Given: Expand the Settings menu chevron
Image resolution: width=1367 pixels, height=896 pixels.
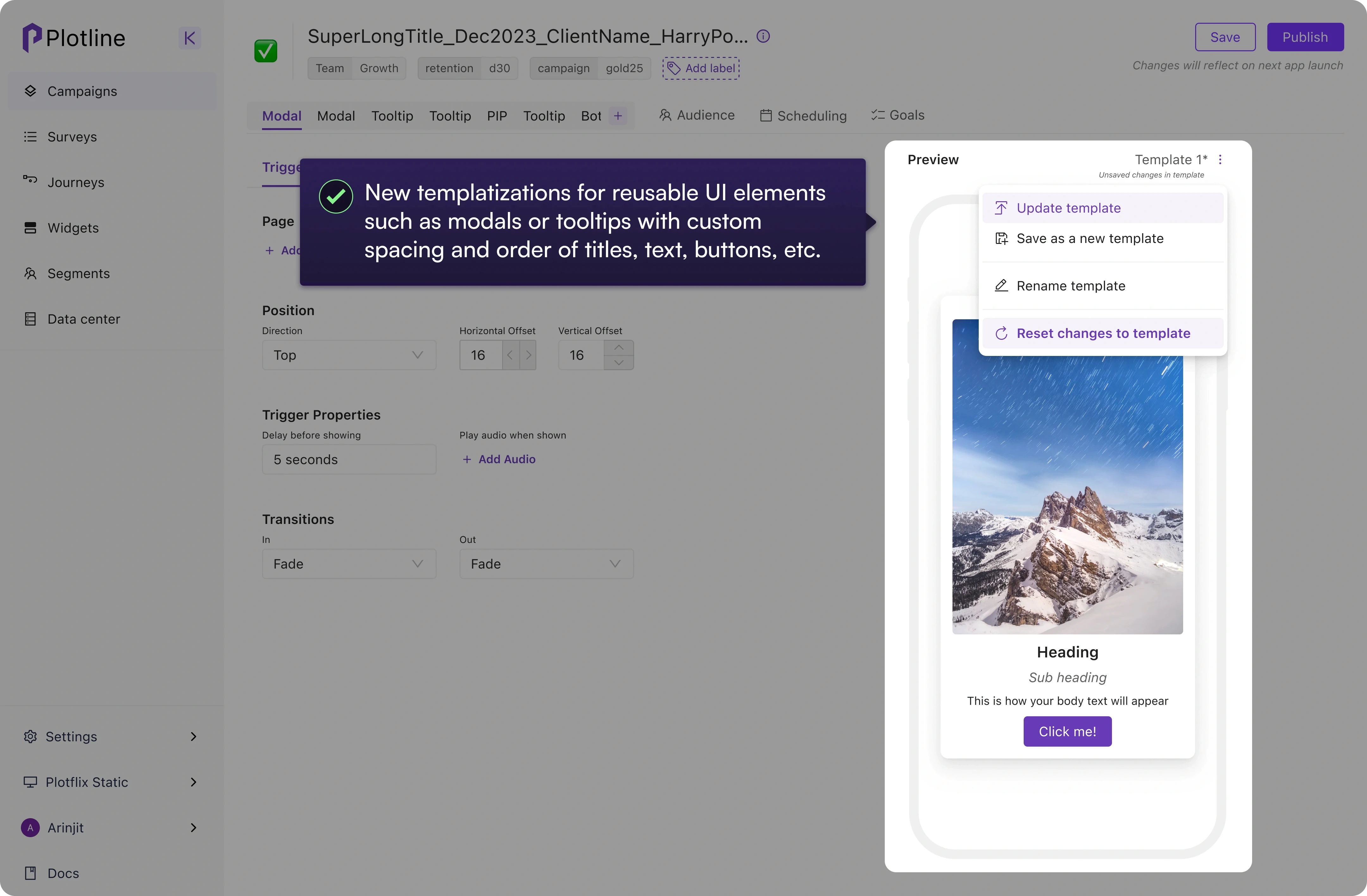Looking at the screenshot, I should click(194, 736).
